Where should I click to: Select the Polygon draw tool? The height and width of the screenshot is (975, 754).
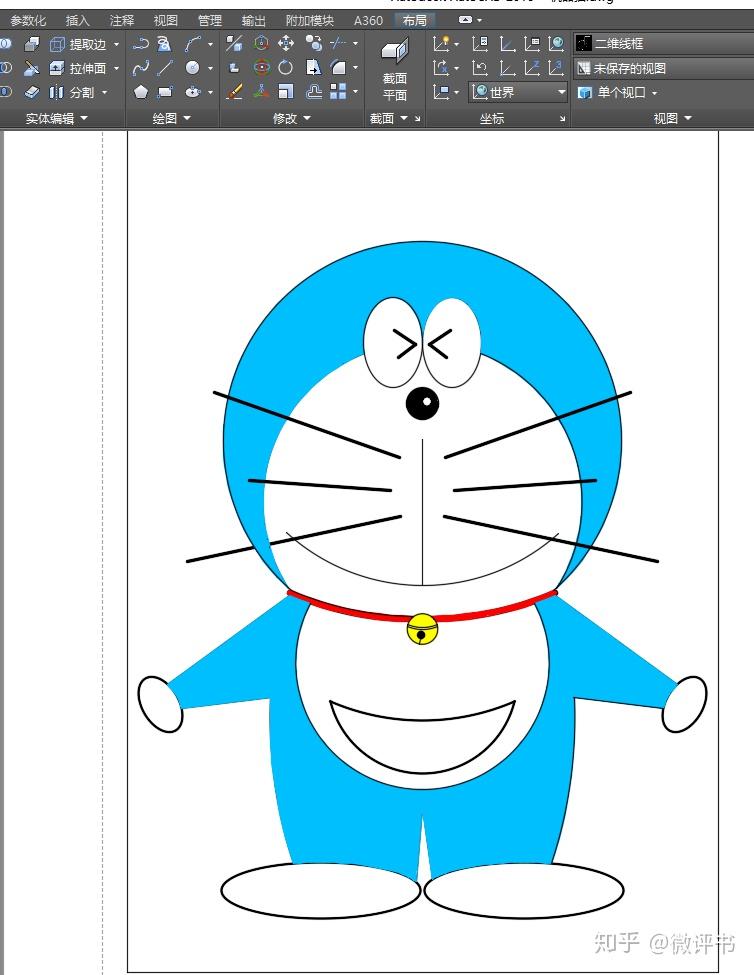[140, 92]
